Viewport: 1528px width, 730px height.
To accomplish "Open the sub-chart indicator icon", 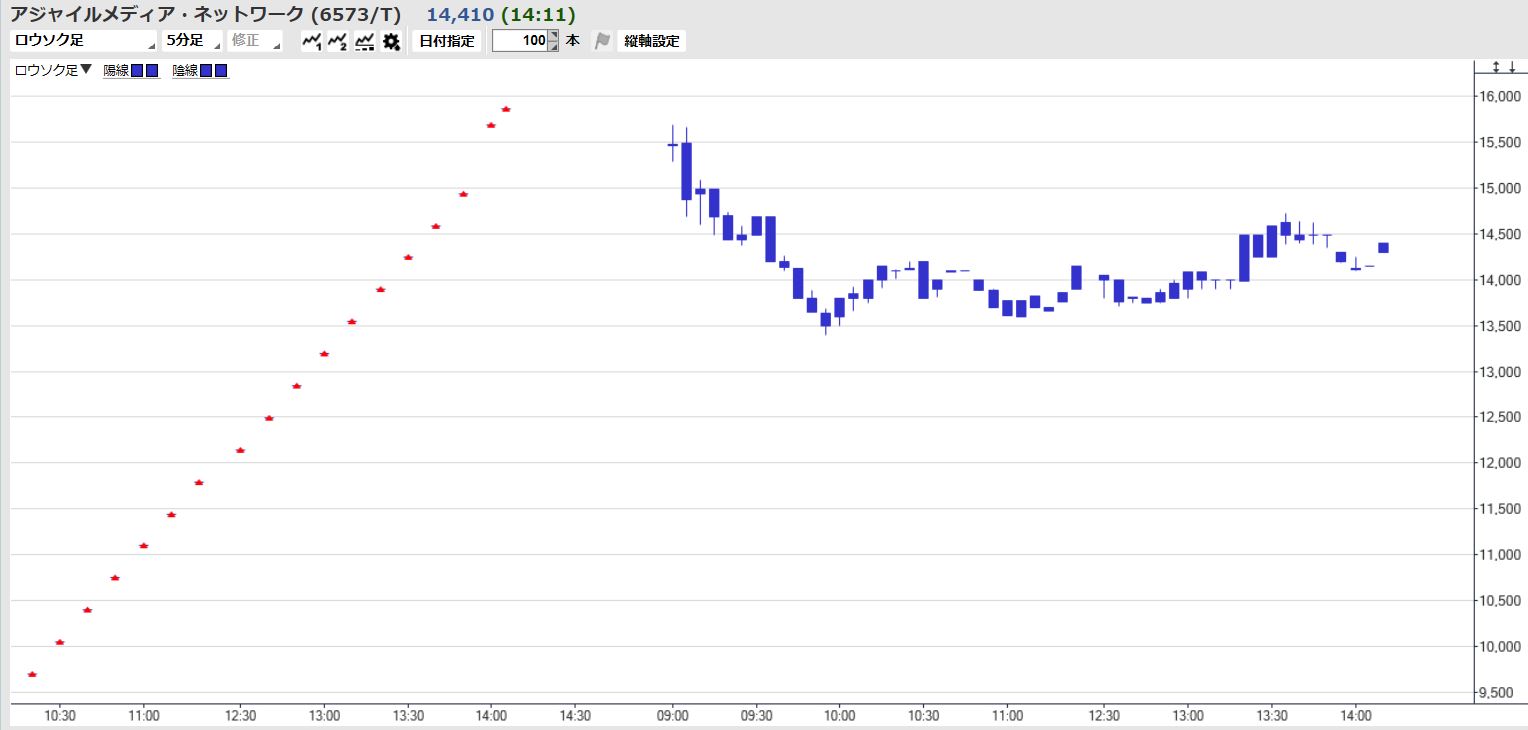I will pyautogui.click(x=365, y=41).
